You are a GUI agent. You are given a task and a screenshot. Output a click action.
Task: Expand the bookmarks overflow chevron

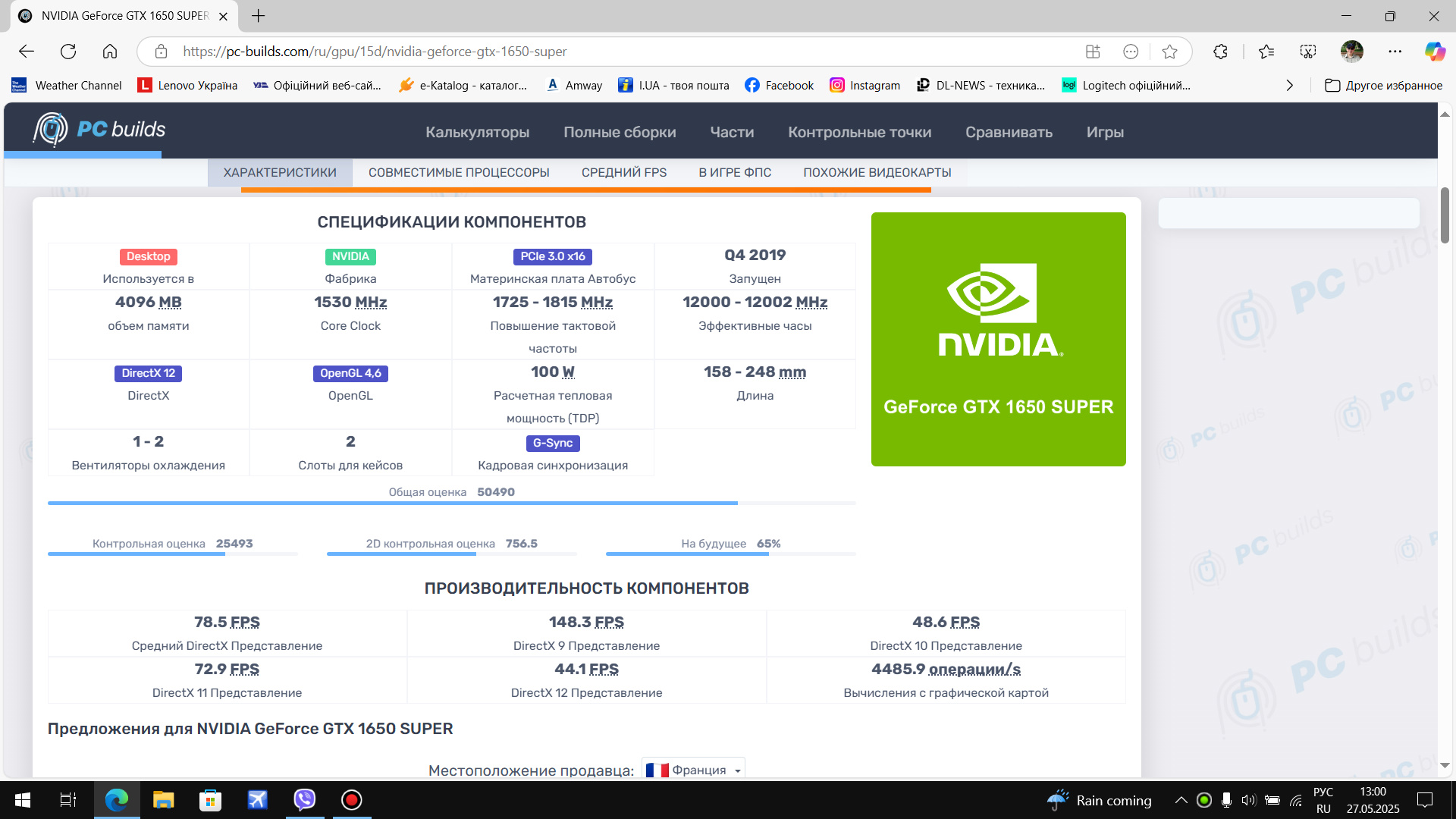tap(1290, 86)
